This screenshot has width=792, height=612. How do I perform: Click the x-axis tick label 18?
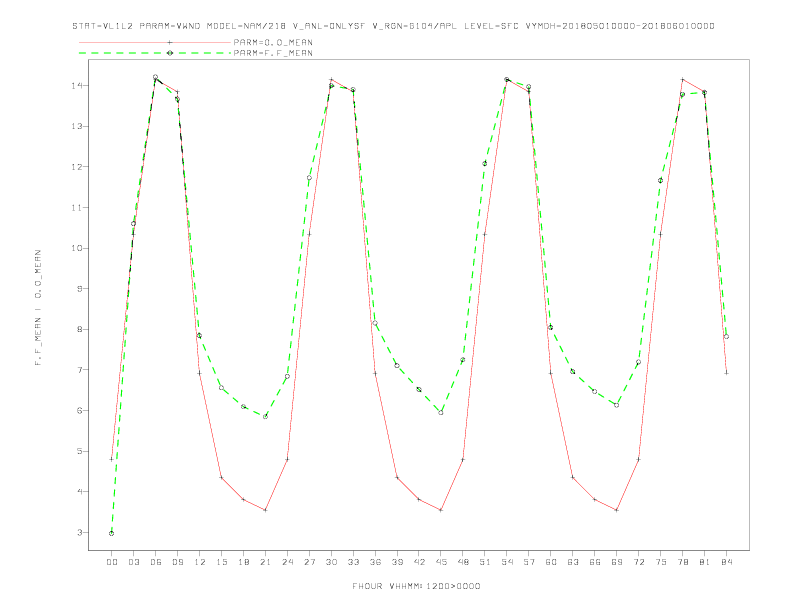[243, 562]
